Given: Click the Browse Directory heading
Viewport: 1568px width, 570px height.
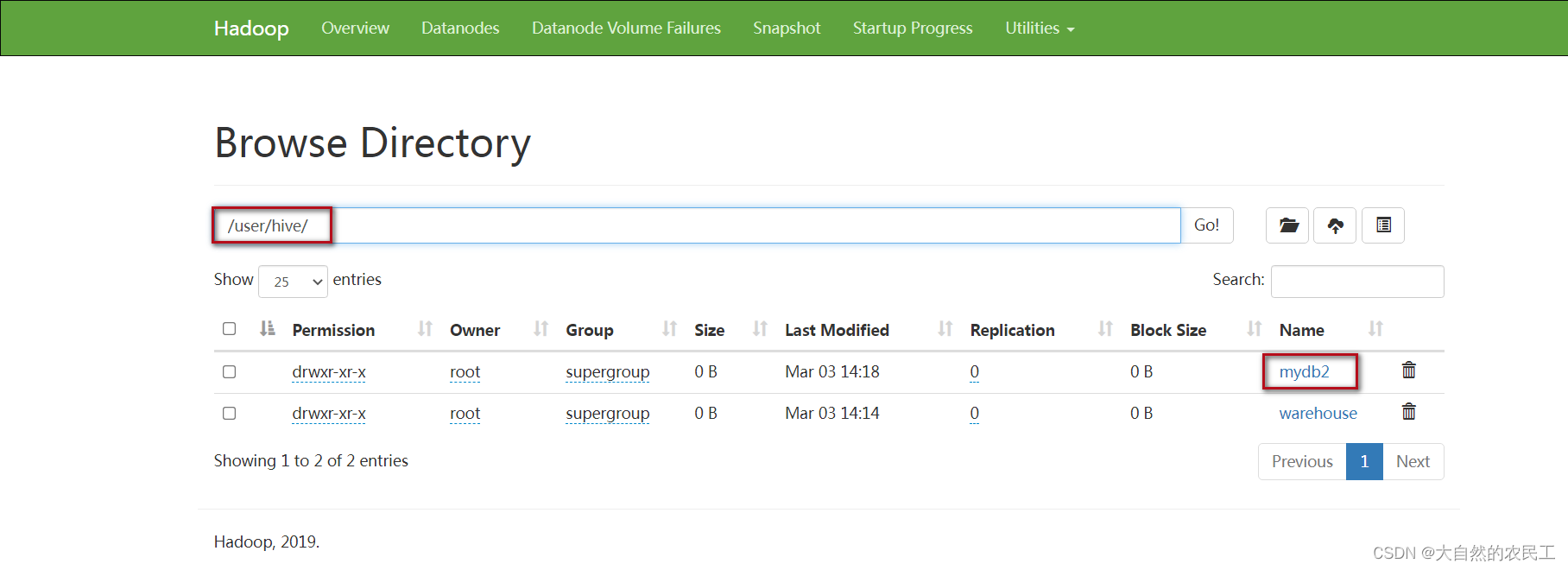Looking at the screenshot, I should 372,143.
